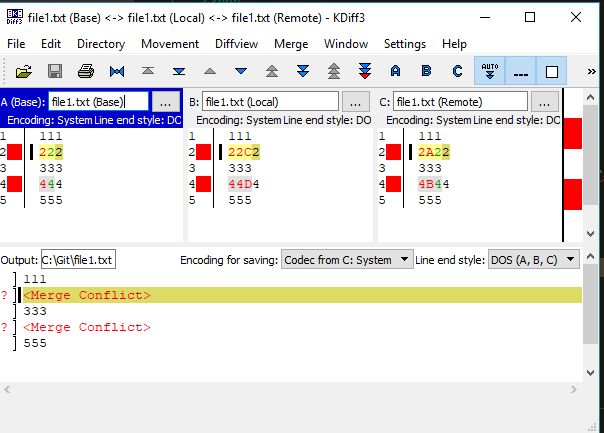The height and width of the screenshot is (433, 604).
Task: Open the Line end style dropdown
Action: pyautogui.click(x=534, y=259)
